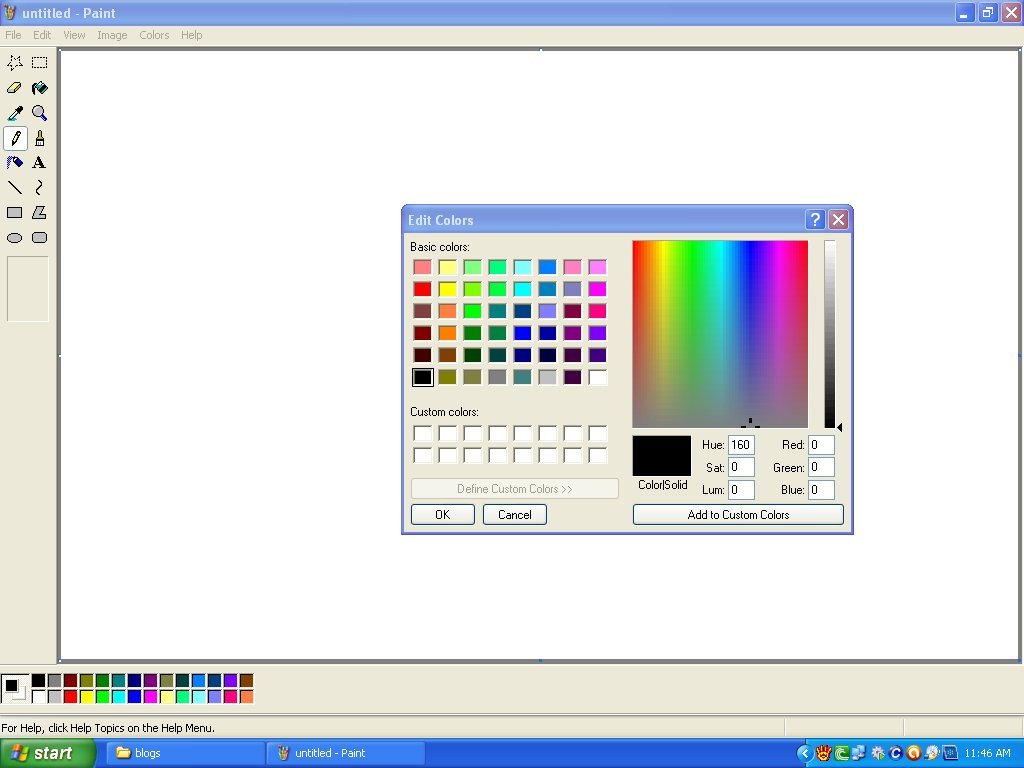The width and height of the screenshot is (1024, 768).
Task: Open the Windows Start menu
Action: coord(47,753)
